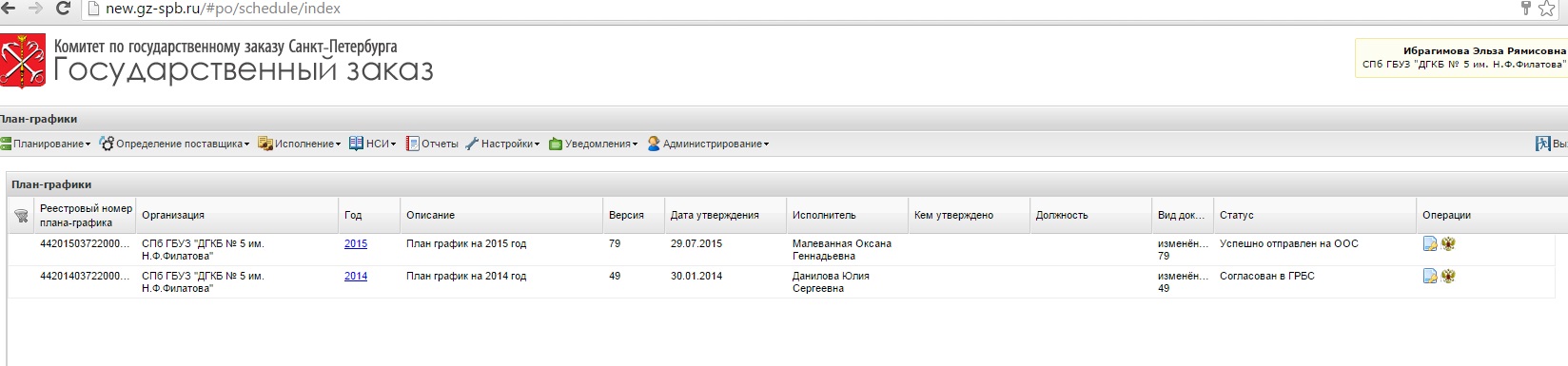The width and height of the screenshot is (1568, 366).
Task: Click the browser address bar URL
Action: (x=223, y=9)
